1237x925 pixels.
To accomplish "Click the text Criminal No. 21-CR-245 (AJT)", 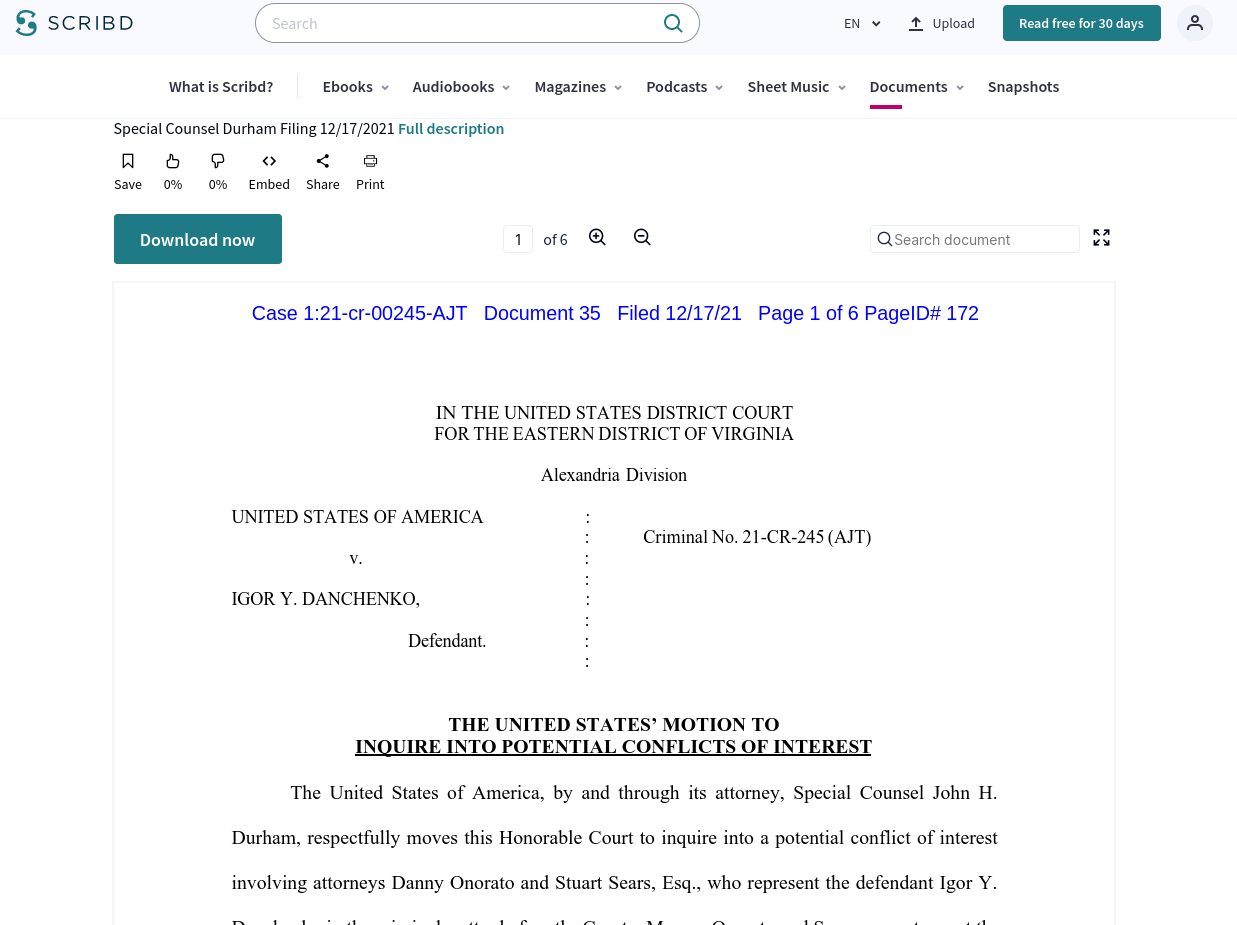I will click(x=757, y=537).
